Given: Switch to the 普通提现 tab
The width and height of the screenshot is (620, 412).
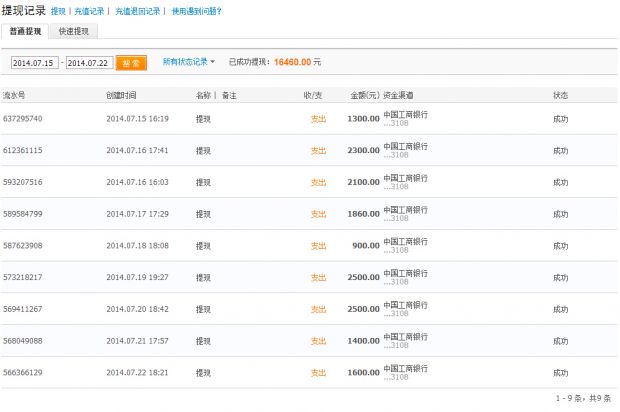Looking at the screenshot, I should (26, 32).
